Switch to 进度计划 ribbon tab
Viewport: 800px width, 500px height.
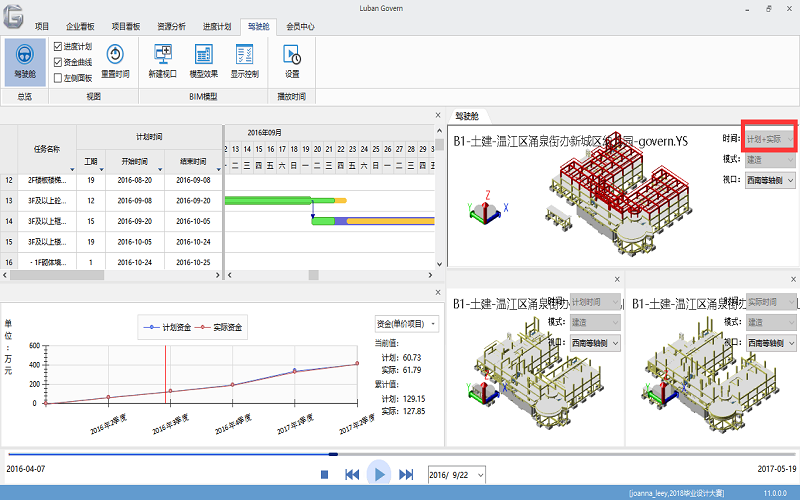pyautogui.click(x=217, y=27)
